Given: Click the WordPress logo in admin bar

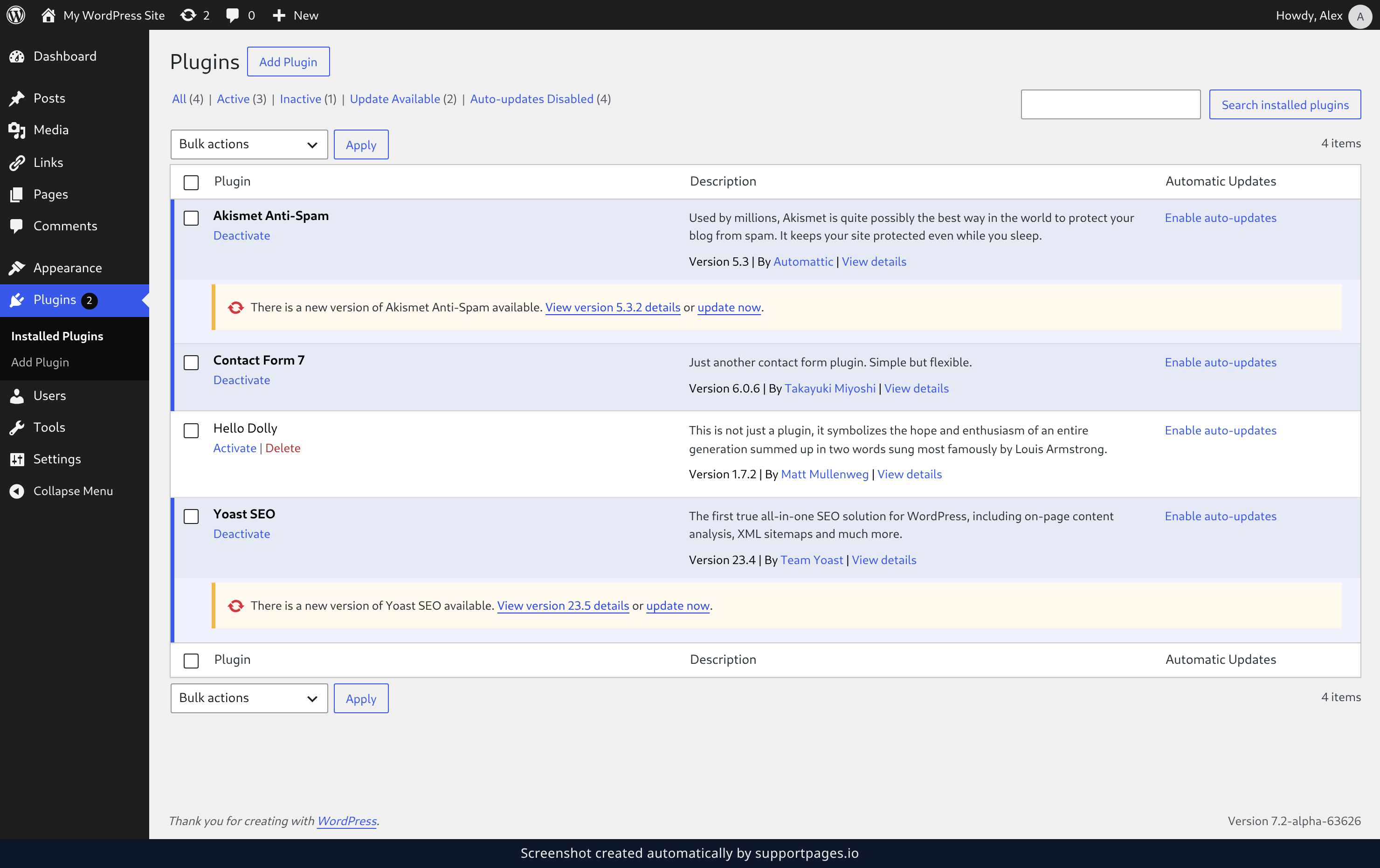Looking at the screenshot, I should (x=15, y=15).
